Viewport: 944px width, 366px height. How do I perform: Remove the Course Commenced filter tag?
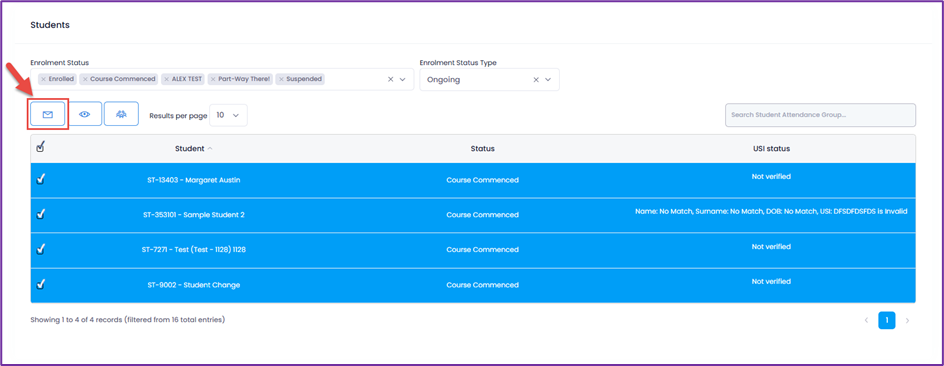(x=85, y=79)
